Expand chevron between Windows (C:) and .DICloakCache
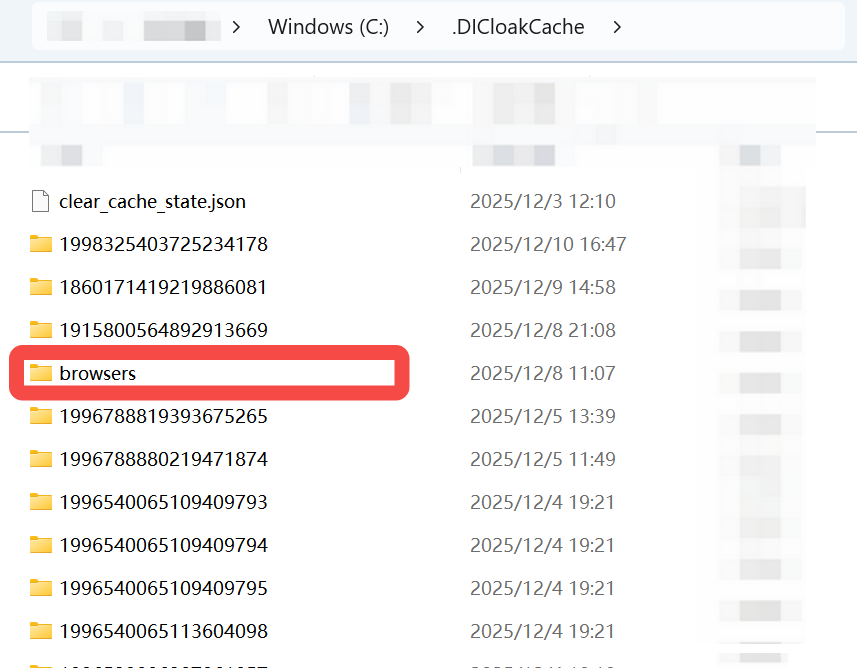The image size is (857, 668). 420,27
